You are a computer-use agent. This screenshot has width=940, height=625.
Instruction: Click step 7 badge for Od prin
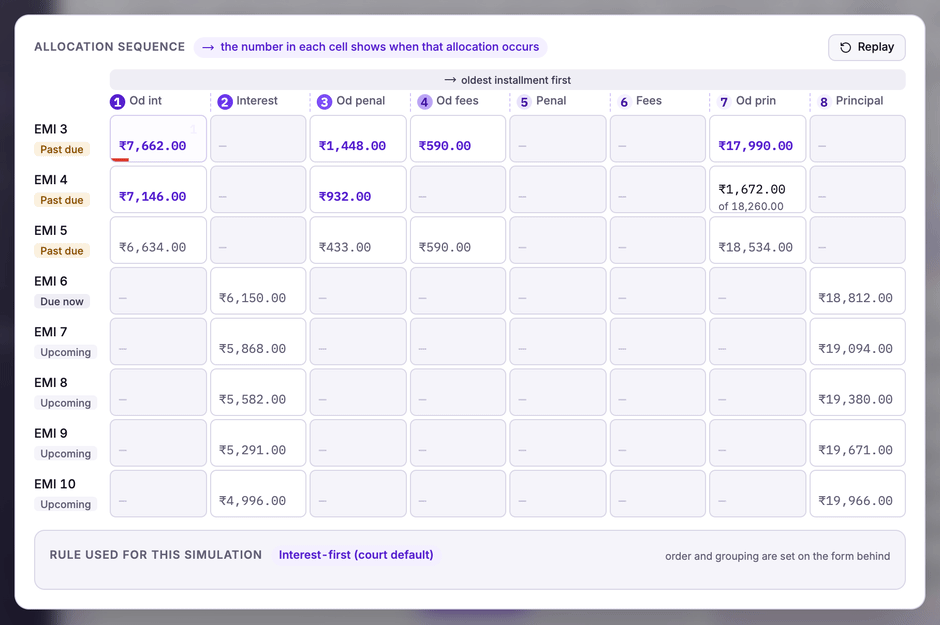[x=724, y=102]
